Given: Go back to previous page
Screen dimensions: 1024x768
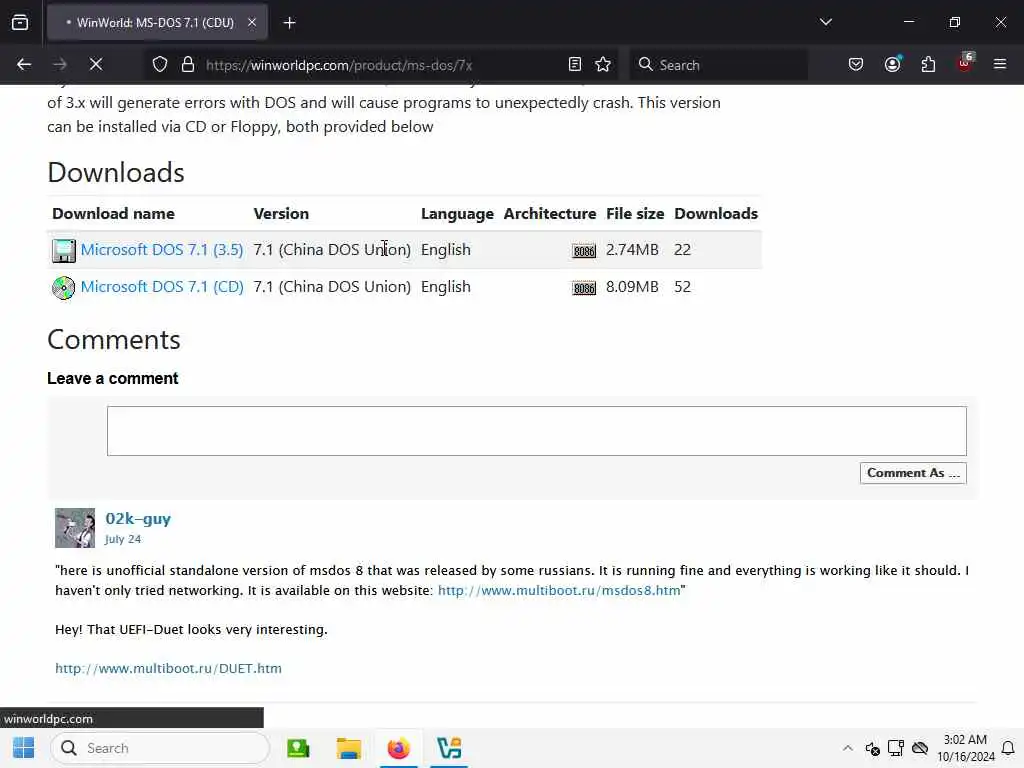Looking at the screenshot, I should coord(24,65).
